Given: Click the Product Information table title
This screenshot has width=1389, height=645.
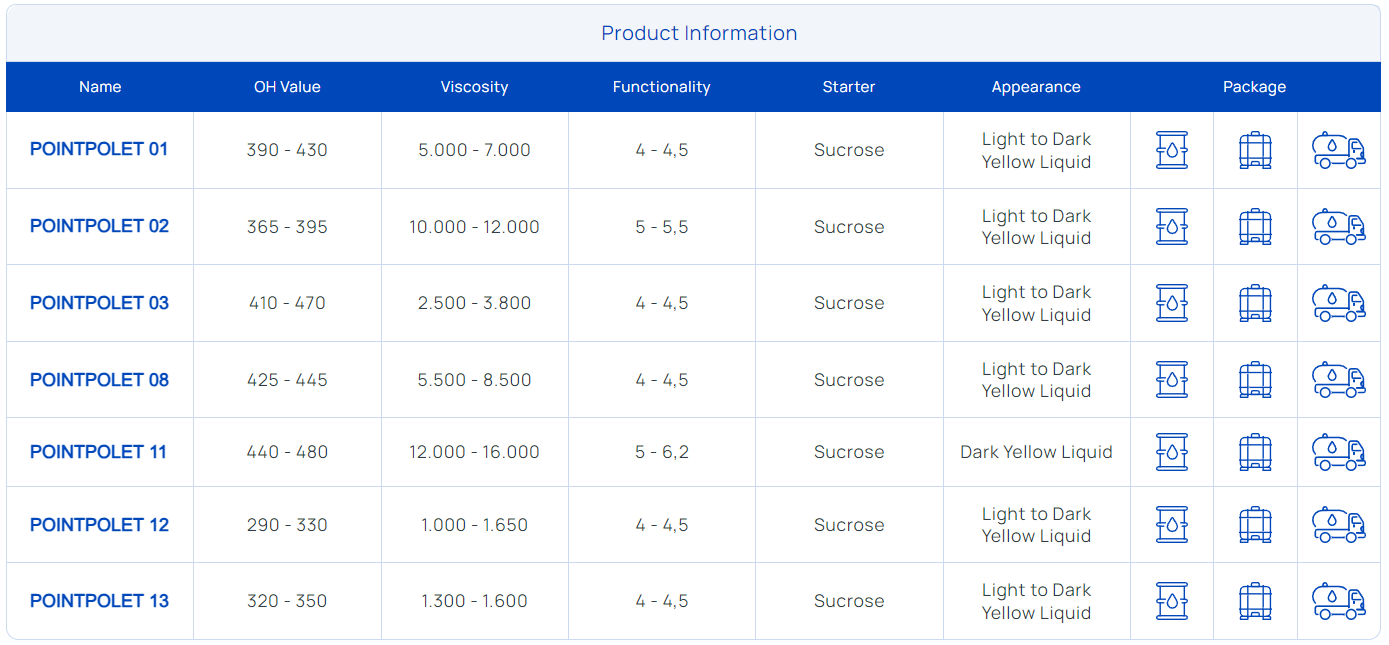Looking at the screenshot, I should 698,33.
